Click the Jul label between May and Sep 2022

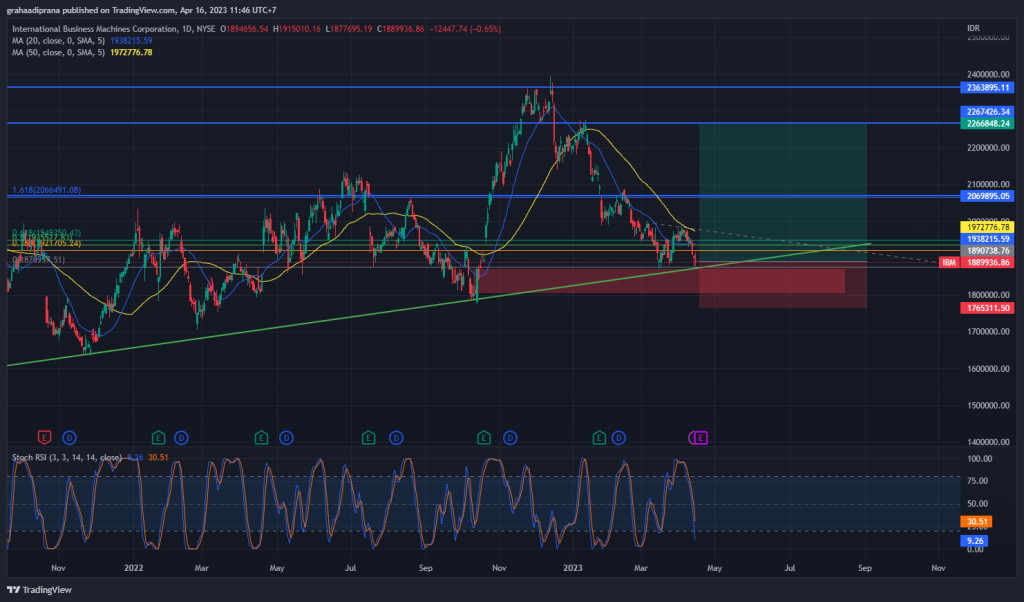point(350,567)
